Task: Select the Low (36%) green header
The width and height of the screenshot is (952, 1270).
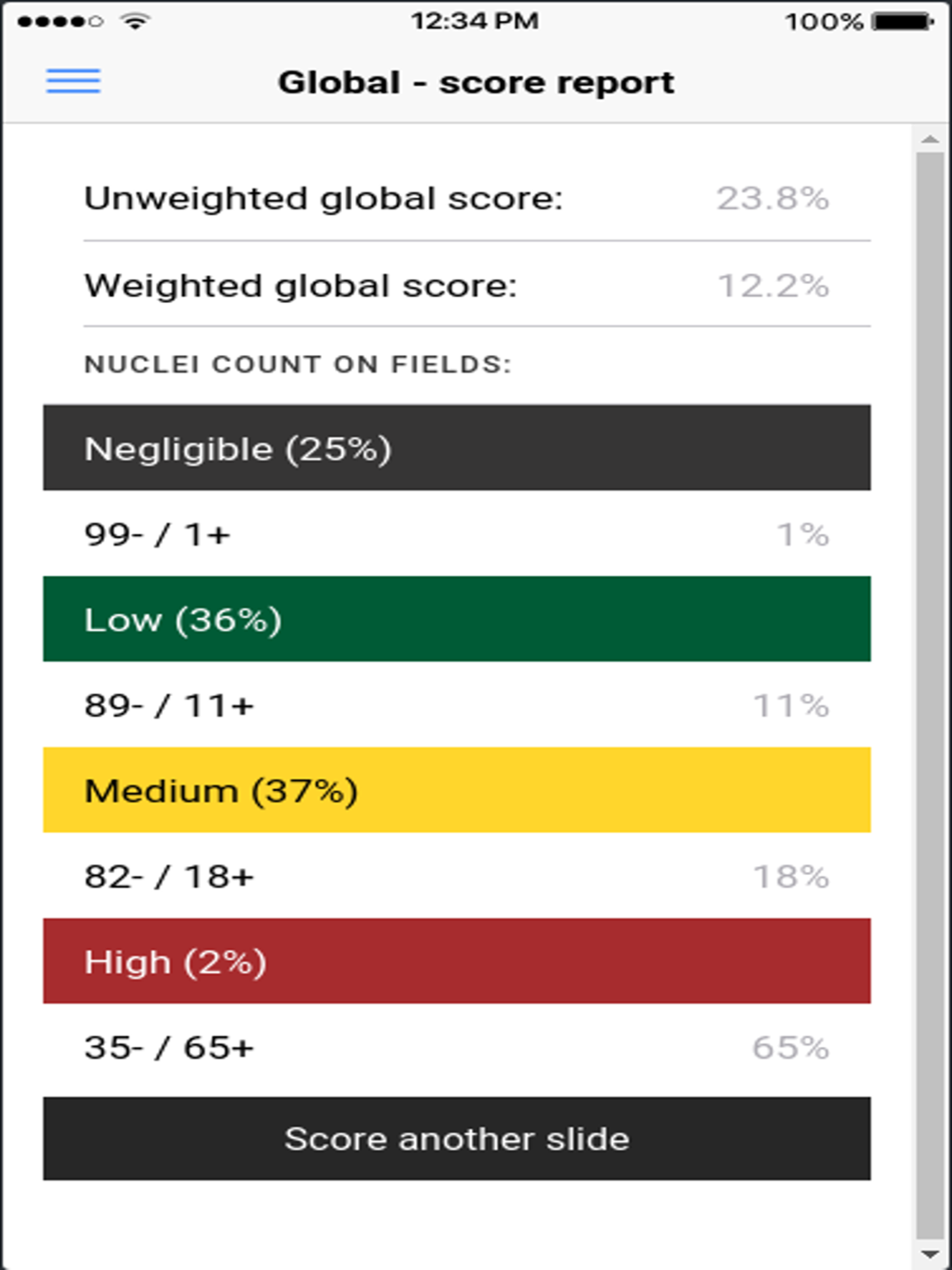Action: (457, 619)
